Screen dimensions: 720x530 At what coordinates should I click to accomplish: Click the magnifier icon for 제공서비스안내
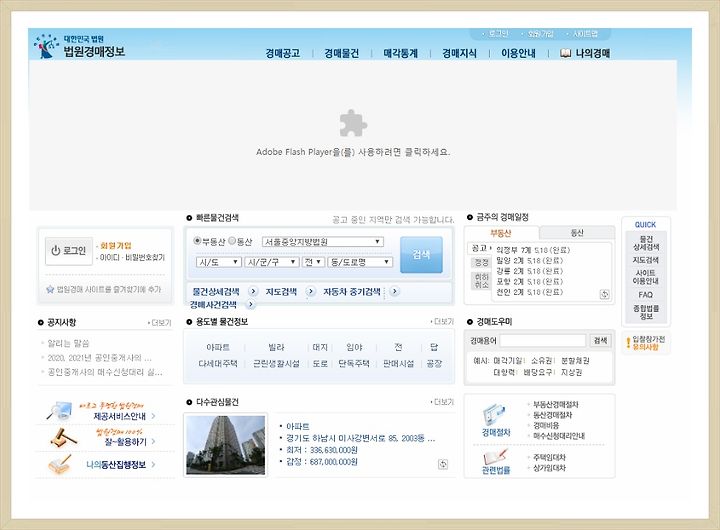(x=59, y=411)
